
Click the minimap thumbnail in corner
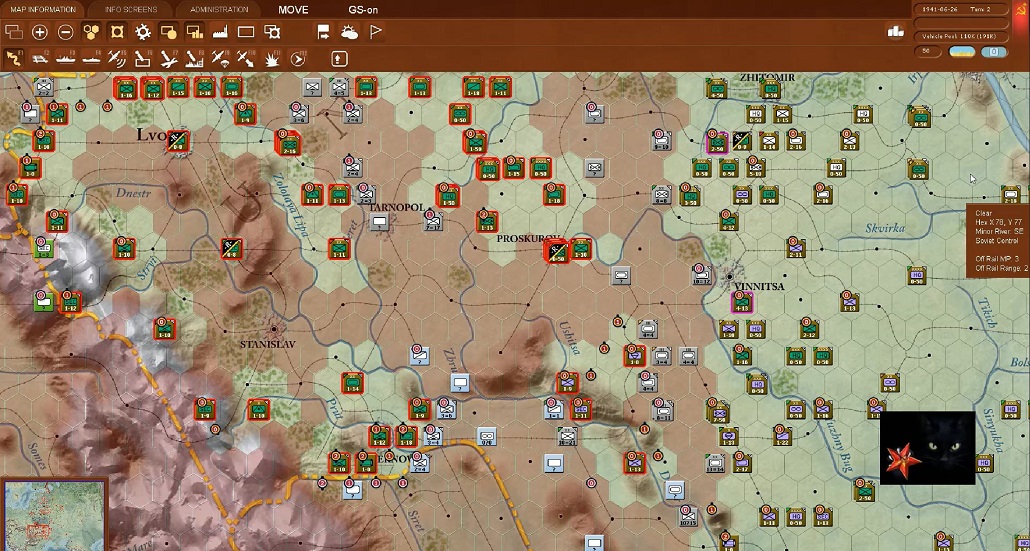coord(54,516)
